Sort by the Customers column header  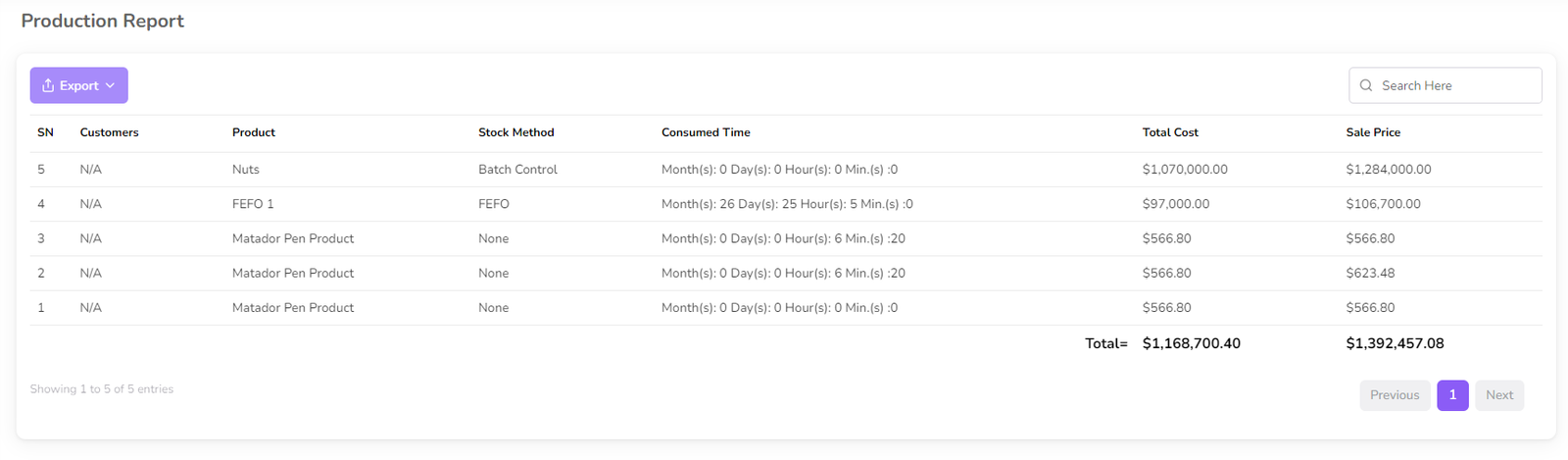109,132
